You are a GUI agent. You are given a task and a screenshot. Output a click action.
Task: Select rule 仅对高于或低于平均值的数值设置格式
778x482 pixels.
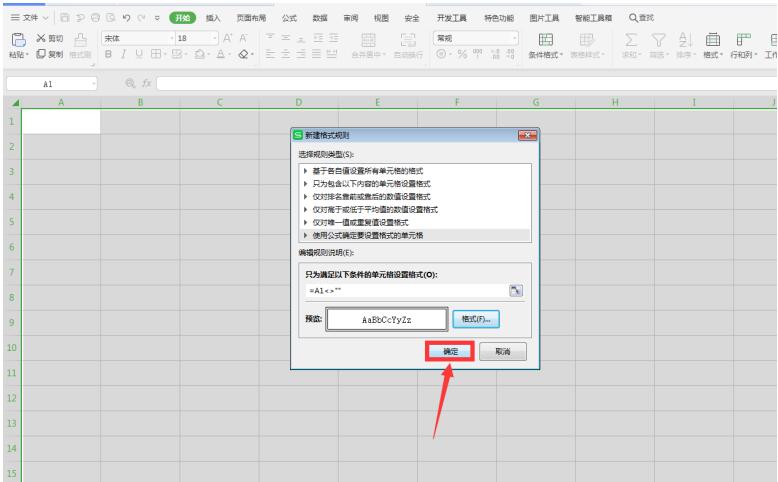416,209
